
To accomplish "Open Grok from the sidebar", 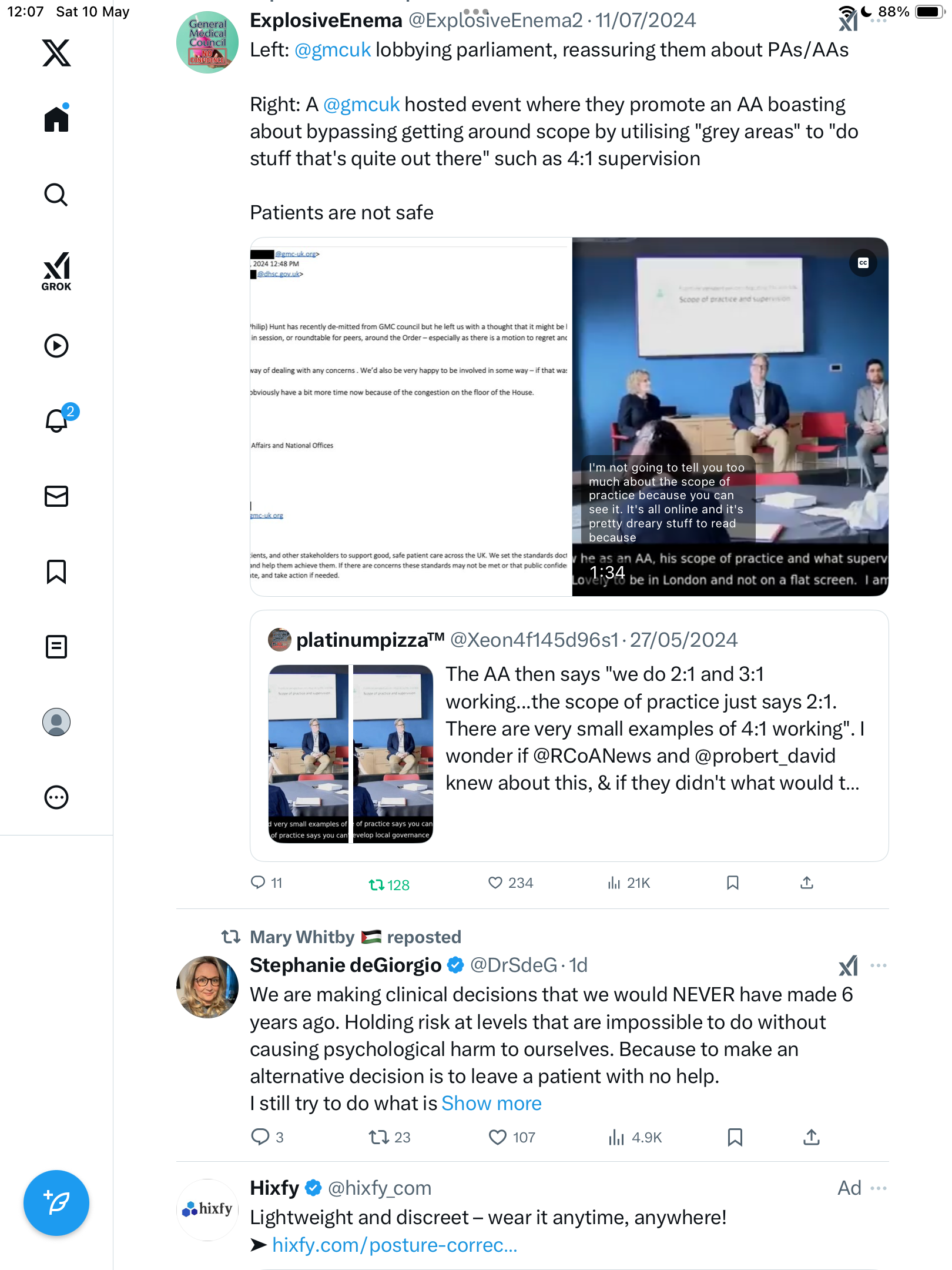I will pyautogui.click(x=56, y=271).
